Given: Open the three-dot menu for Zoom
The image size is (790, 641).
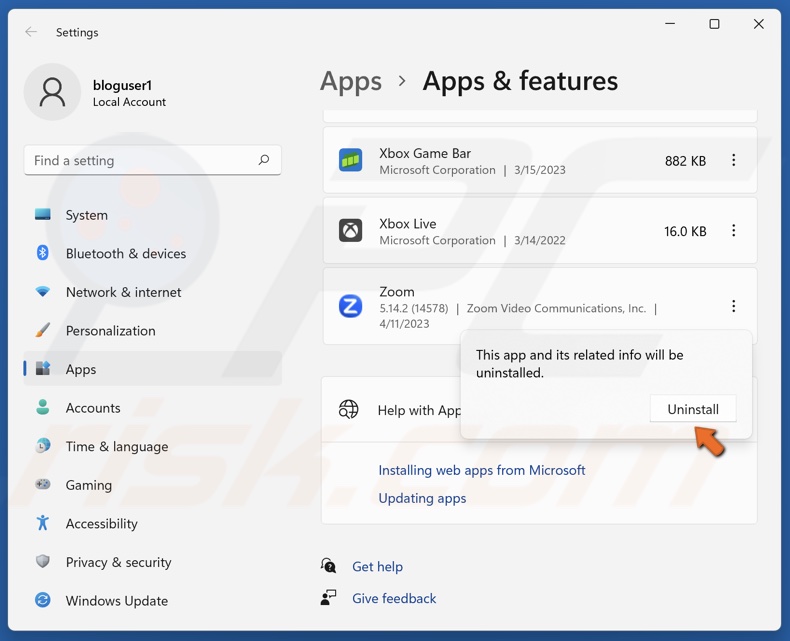Looking at the screenshot, I should pos(733,306).
